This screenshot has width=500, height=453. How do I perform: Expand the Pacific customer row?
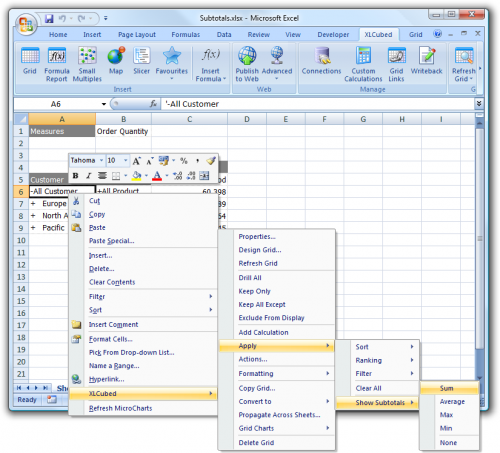(x=33, y=228)
